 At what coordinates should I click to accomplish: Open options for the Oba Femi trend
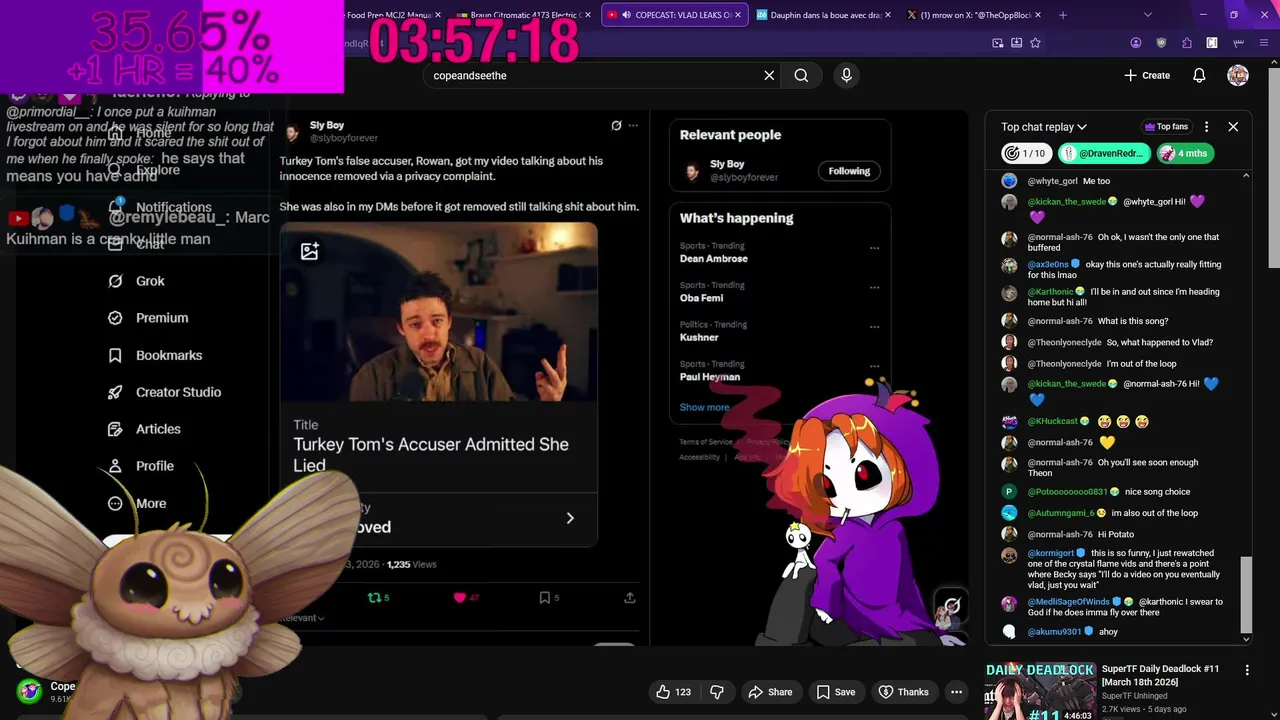pos(874,287)
